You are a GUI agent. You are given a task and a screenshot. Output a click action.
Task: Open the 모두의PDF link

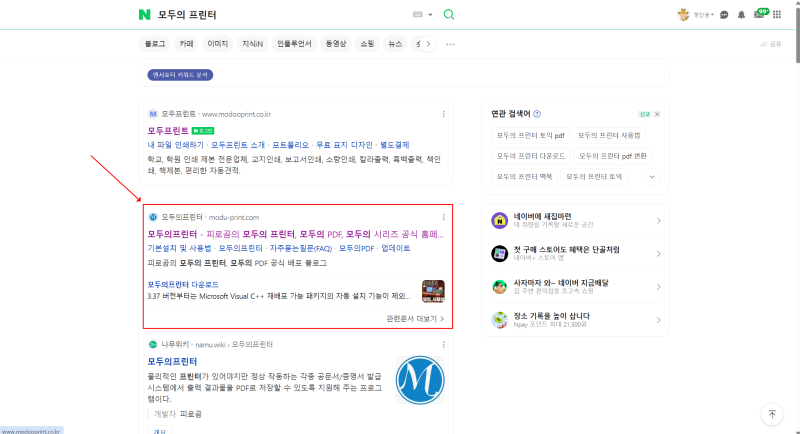(x=356, y=248)
